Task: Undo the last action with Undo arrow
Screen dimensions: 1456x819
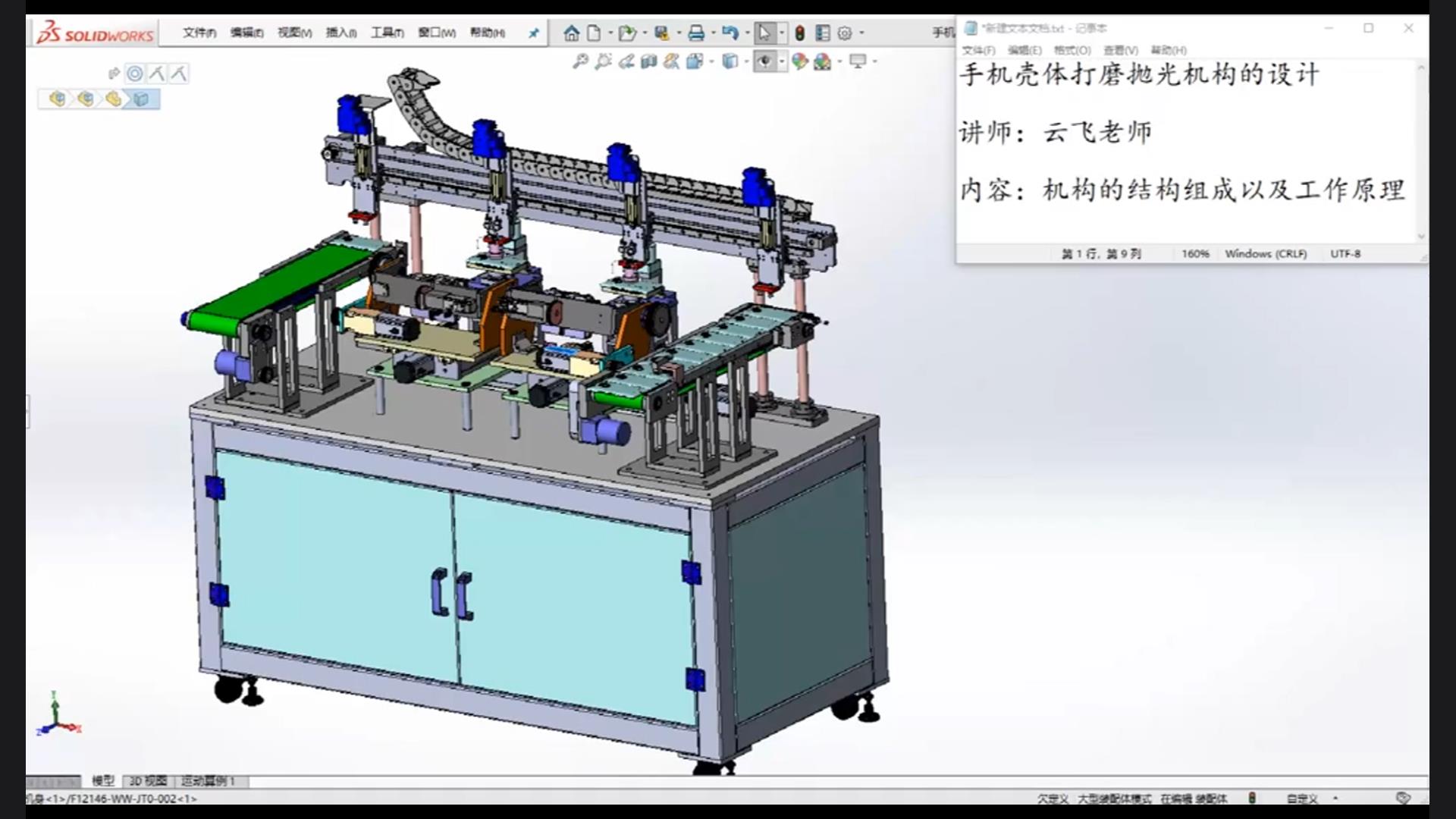Action: (x=730, y=33)
